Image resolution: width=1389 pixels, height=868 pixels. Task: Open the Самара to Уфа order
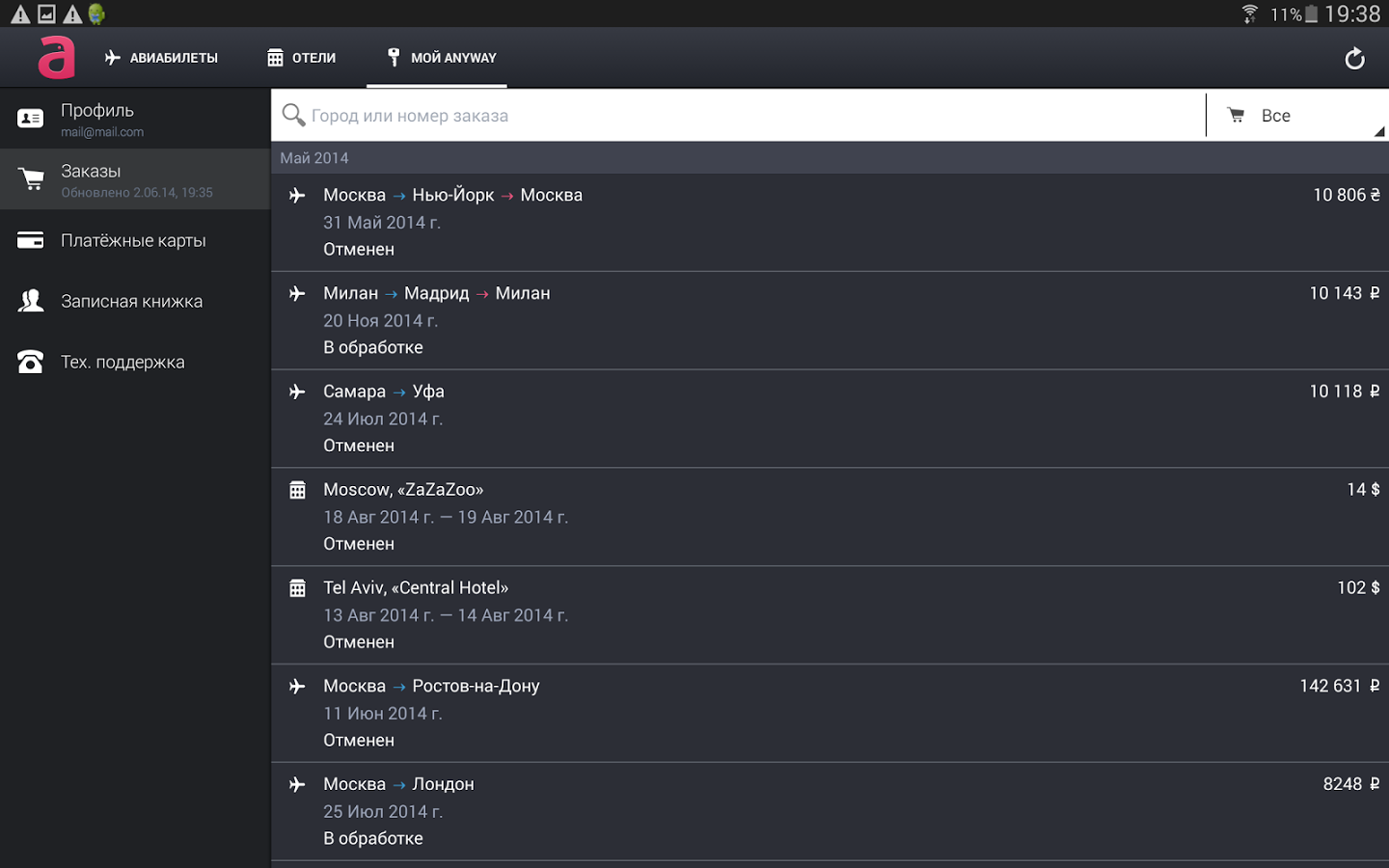click(830, 419)
